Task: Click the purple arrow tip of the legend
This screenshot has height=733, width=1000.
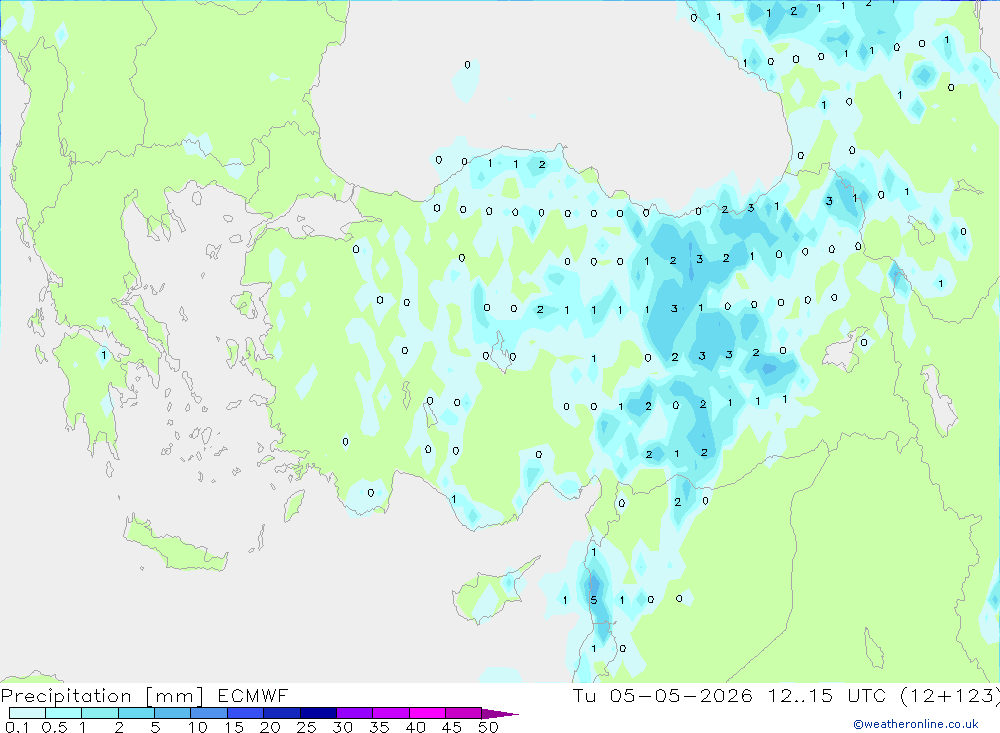Action: [x=501, y=714]
